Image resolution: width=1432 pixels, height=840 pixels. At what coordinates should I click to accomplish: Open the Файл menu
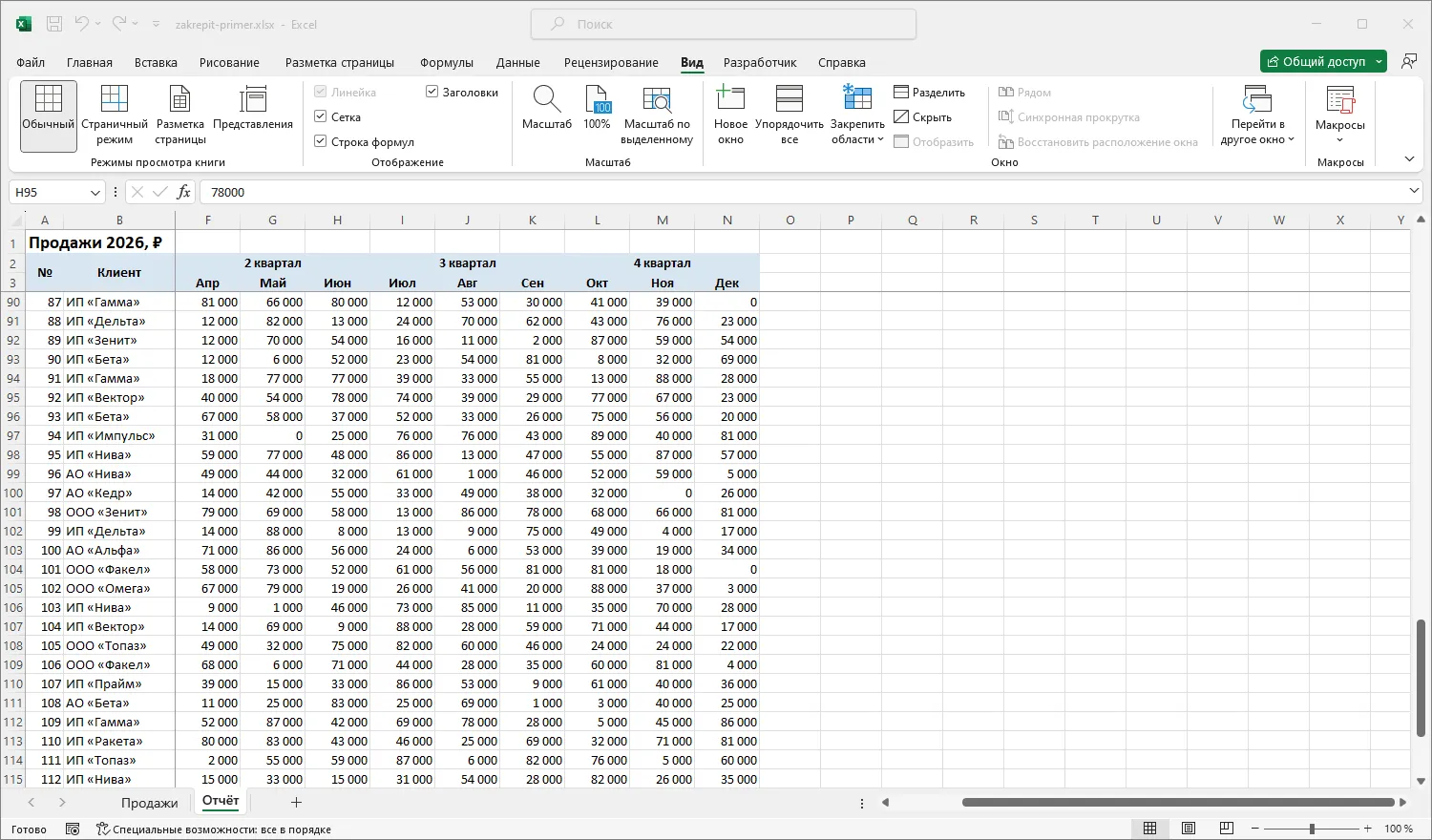coord(31,62)
